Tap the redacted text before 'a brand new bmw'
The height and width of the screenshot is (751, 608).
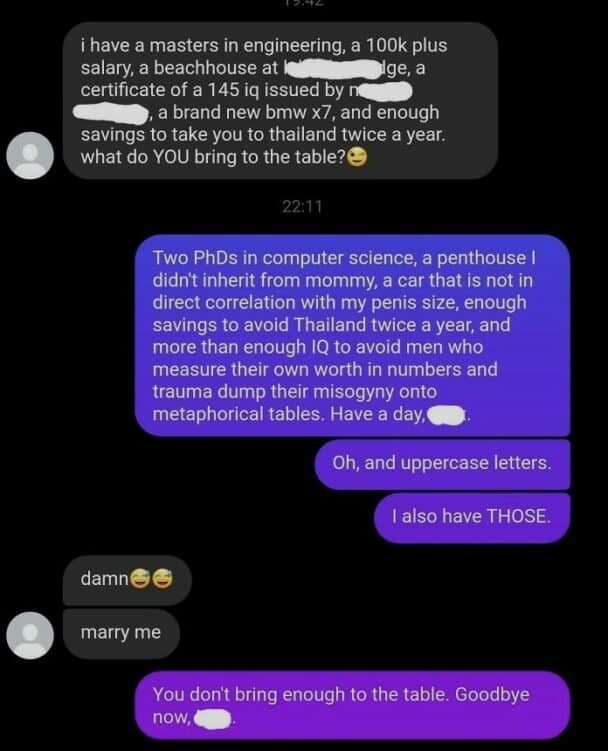[111, 114]
